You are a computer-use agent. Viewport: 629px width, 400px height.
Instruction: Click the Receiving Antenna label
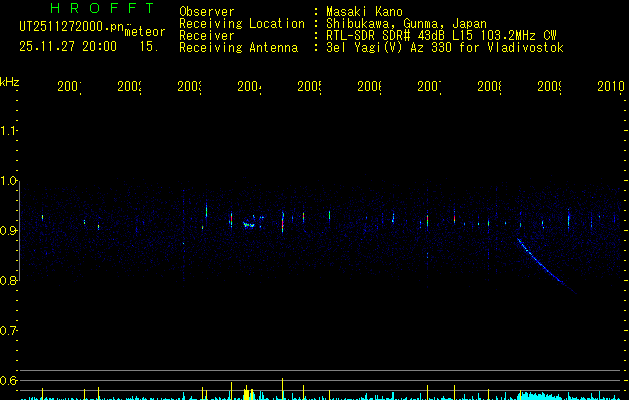tap(238, 48)
